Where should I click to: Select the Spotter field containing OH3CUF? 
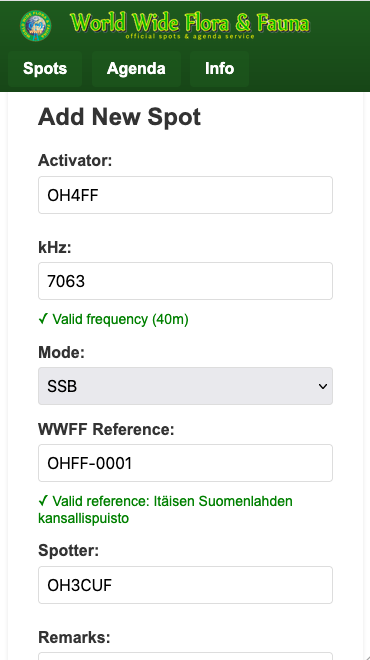[186, 585]
